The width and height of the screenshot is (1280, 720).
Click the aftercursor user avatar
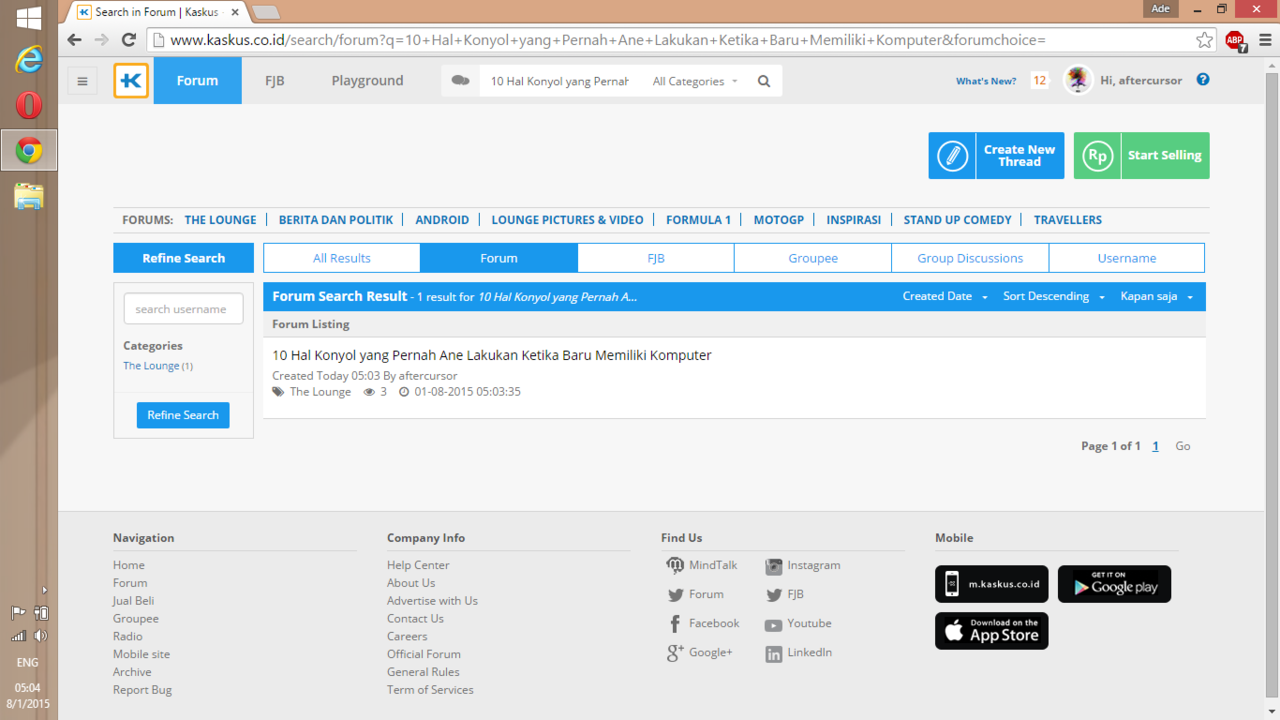click(x=1078, y=80)
